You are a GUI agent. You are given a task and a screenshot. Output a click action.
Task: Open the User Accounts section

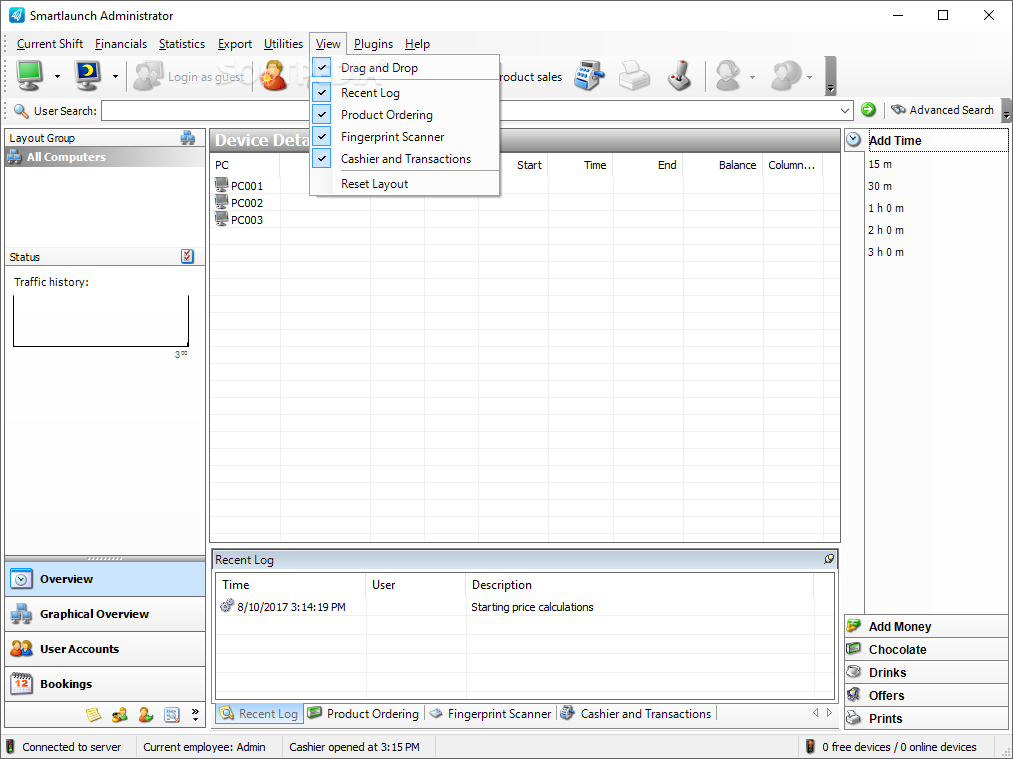[105, 649]
